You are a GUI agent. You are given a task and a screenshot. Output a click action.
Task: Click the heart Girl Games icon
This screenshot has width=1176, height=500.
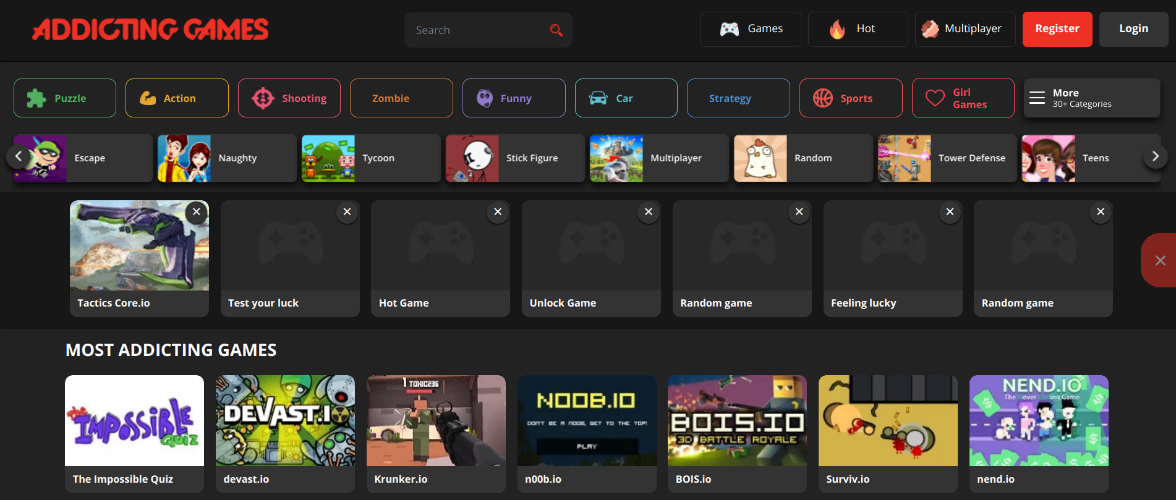pos(934,98)
